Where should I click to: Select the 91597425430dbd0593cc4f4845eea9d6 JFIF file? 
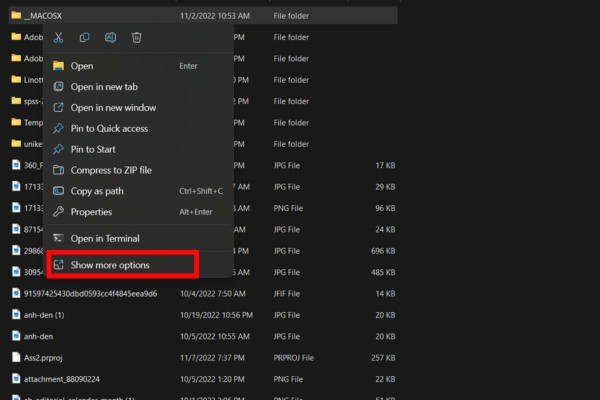click(x=203, y=294)
